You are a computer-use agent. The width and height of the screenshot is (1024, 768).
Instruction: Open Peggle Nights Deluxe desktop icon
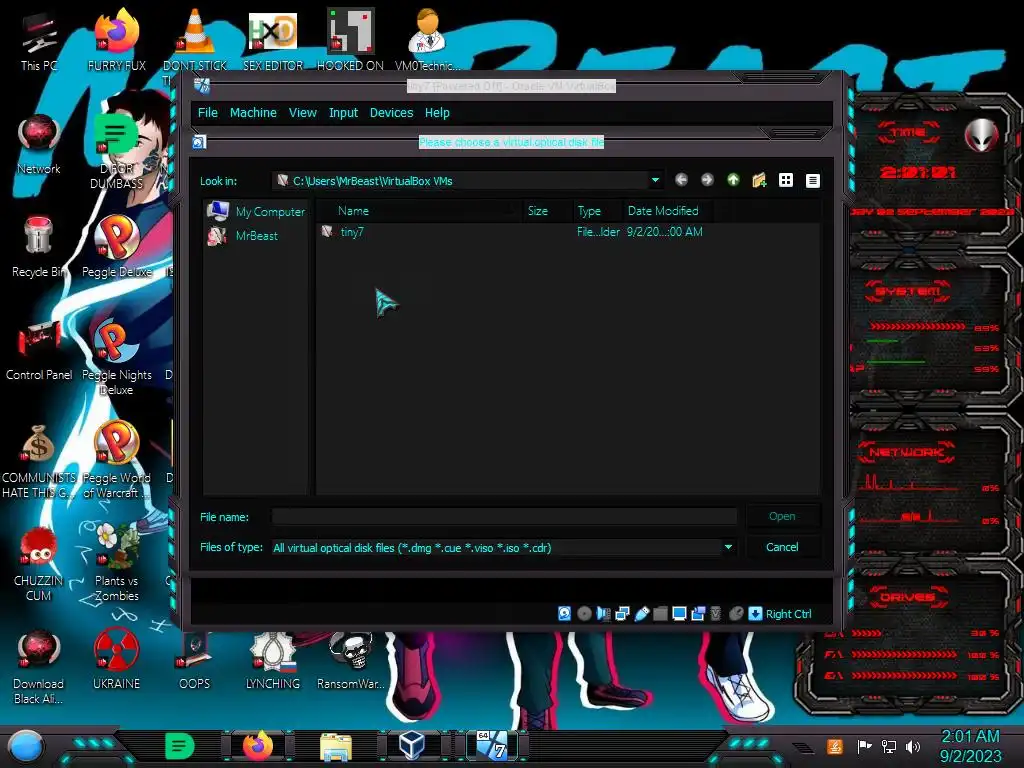click(116, 357)
